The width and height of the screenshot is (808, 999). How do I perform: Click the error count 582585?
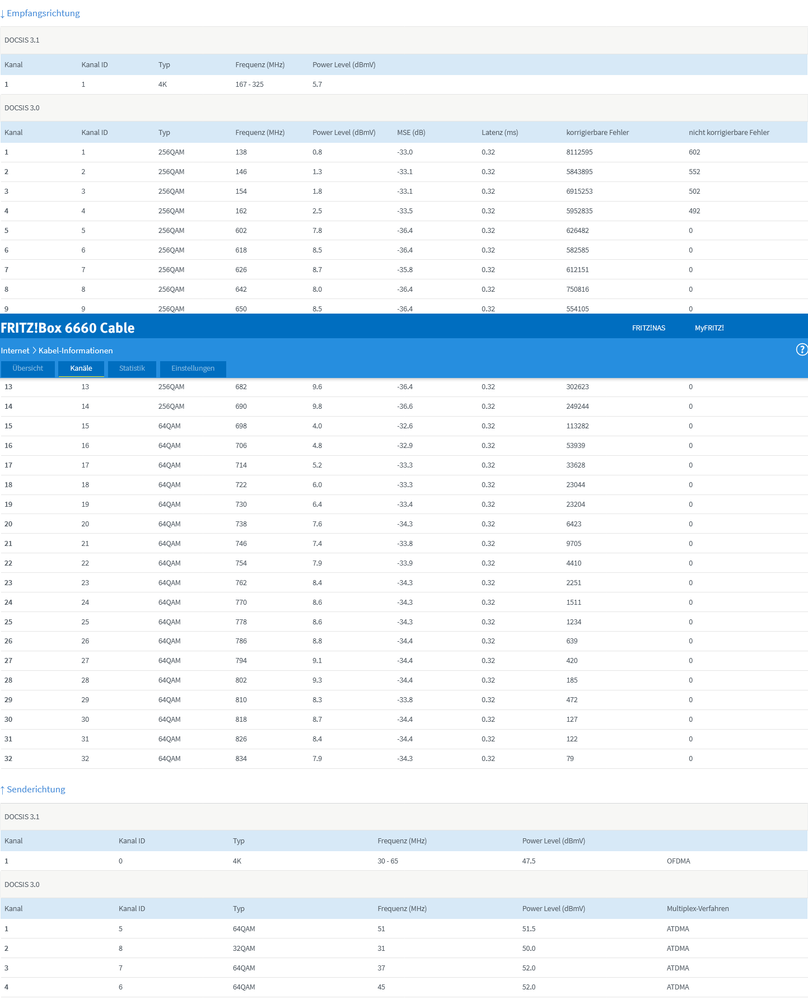(x=577, y=250)
